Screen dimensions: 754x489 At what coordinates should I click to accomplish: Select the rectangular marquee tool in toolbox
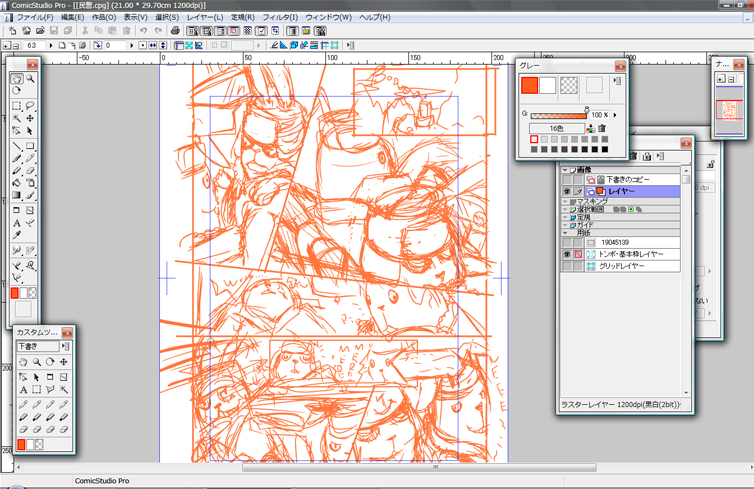[17, 105]
